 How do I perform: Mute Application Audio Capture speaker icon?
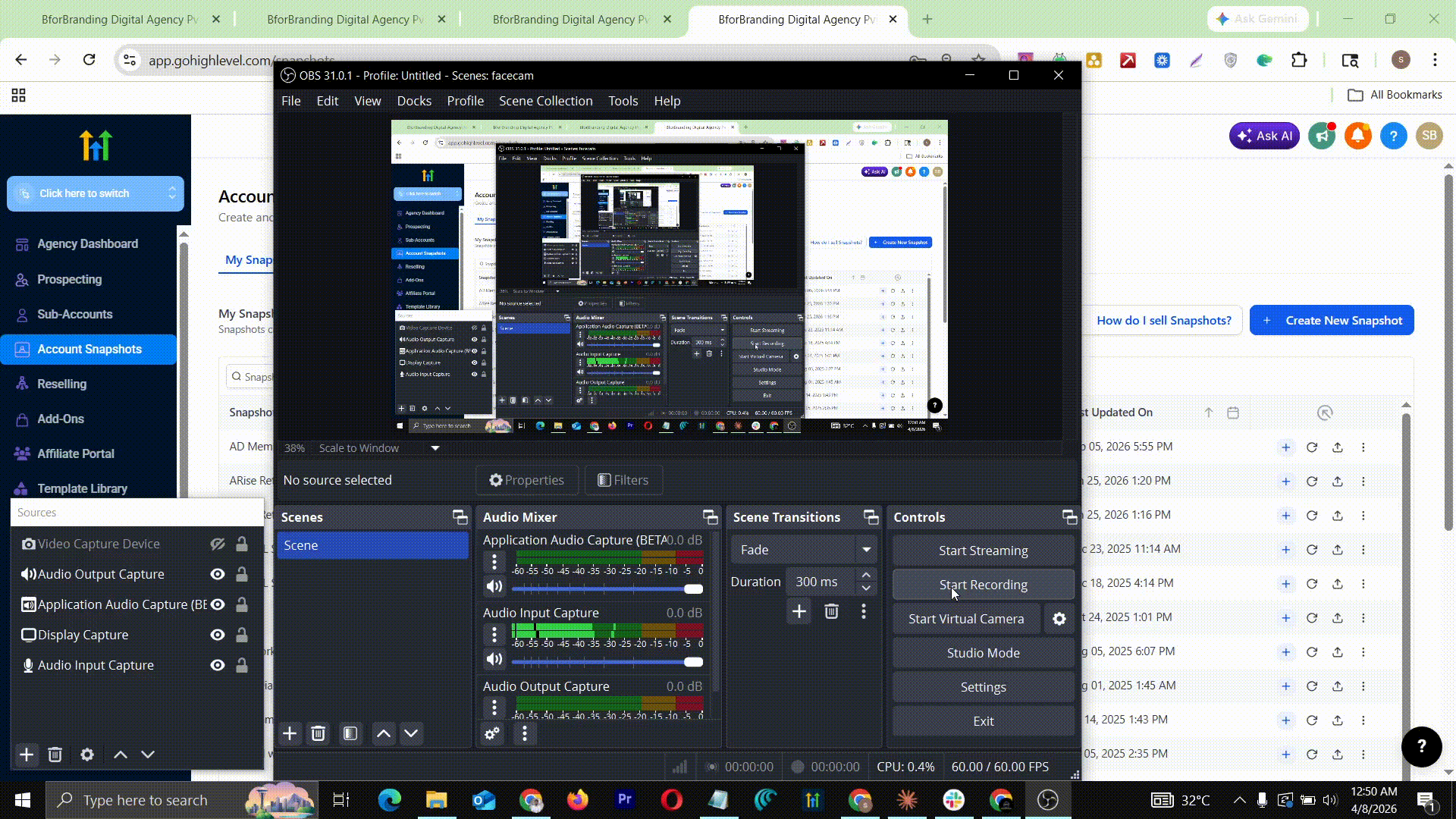click(x=494, y=586)
